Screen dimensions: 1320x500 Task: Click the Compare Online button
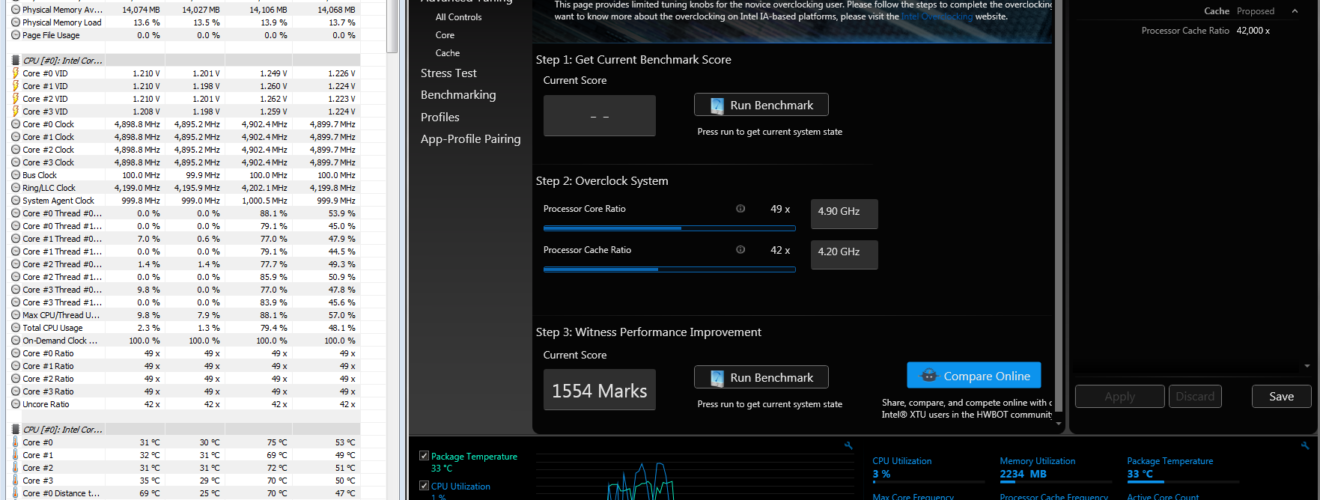coord(974,376)
